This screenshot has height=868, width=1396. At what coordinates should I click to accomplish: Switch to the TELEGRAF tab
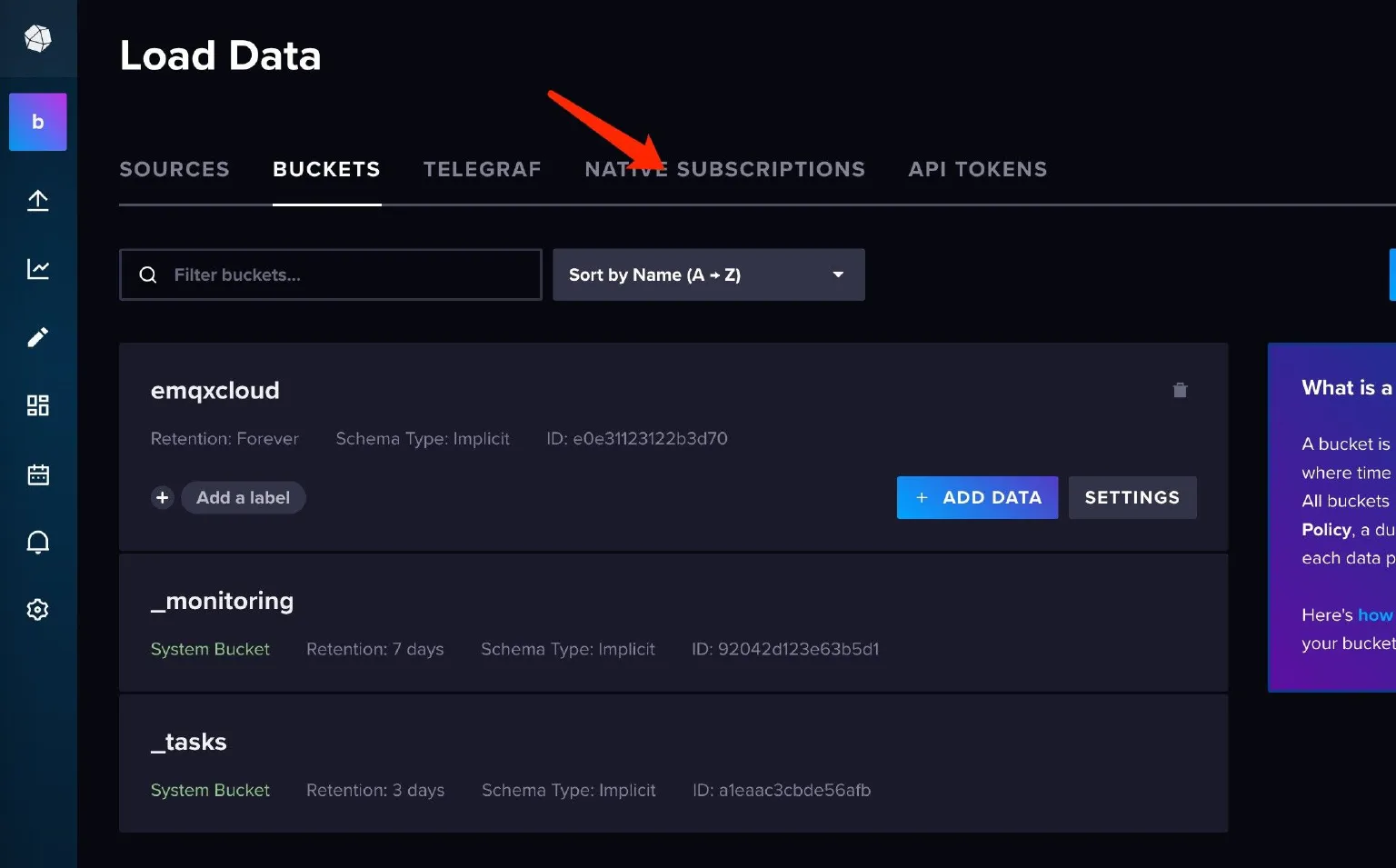click(483, 169)
